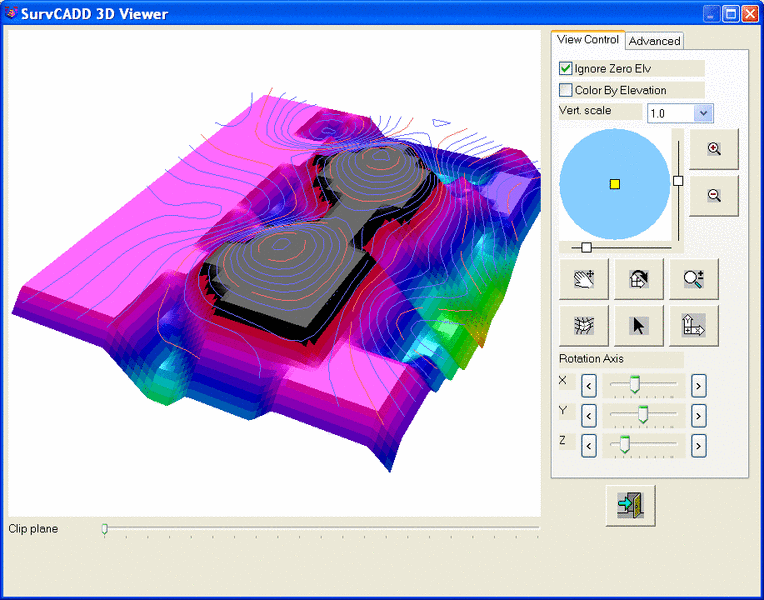Click the X axis right arrow
Screen dimensions: 764x600
tap(699, 387)
